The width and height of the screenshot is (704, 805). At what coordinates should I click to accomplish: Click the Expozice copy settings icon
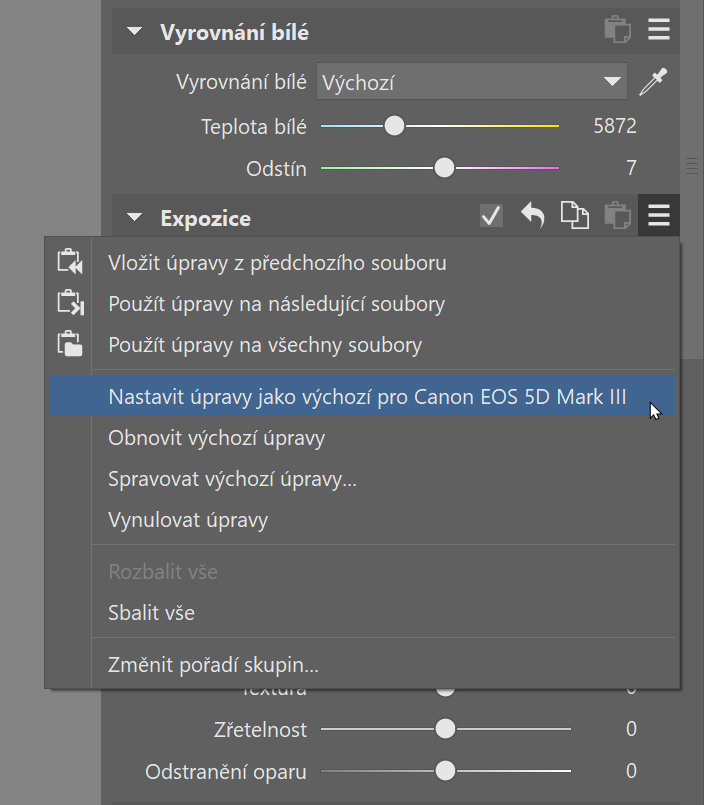(x=574, y=216)
